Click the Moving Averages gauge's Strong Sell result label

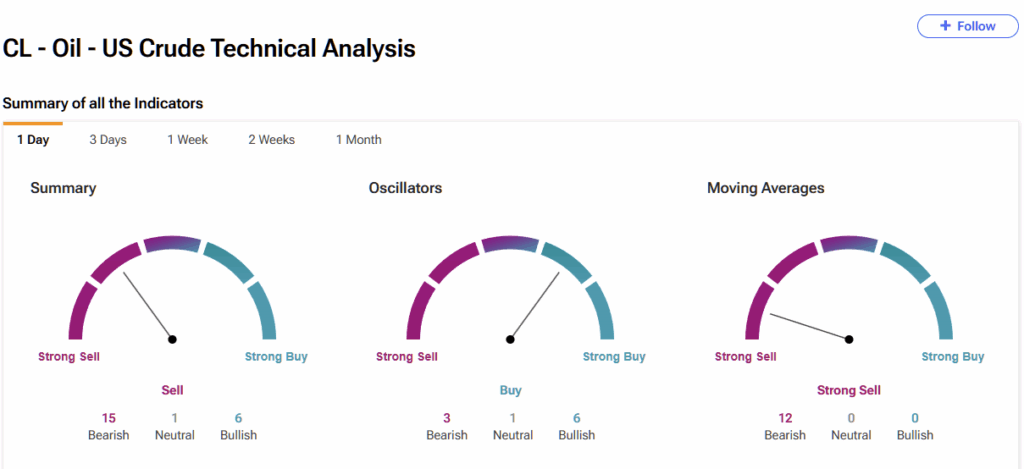849,390
